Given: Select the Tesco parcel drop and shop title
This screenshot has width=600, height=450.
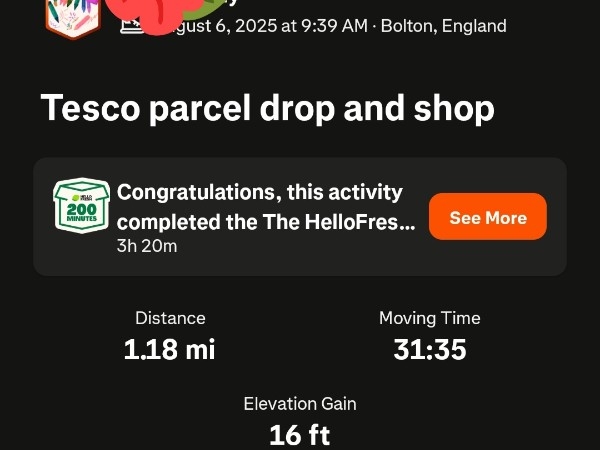Looking at the screenshot, I should point(267,108).
